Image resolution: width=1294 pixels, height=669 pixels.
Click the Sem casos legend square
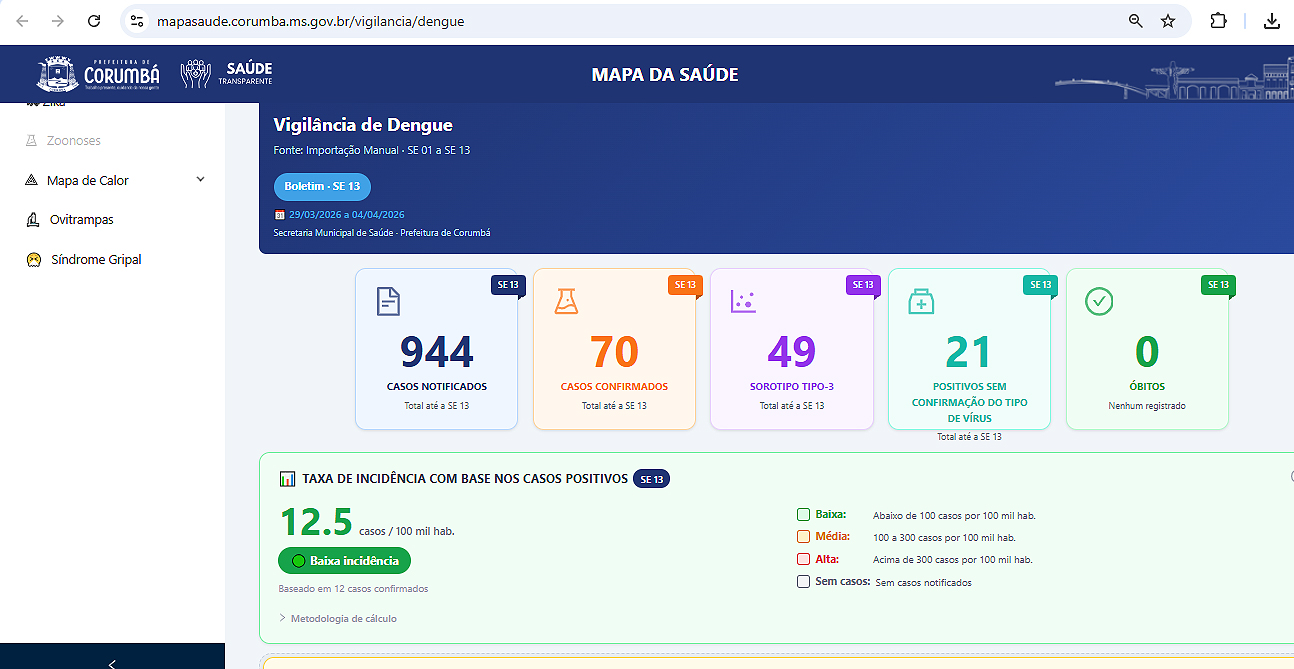[803, 582]
